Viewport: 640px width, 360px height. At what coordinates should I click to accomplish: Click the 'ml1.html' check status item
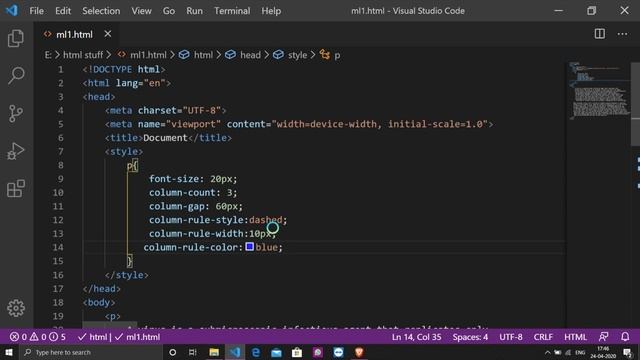tap(138, 337)
